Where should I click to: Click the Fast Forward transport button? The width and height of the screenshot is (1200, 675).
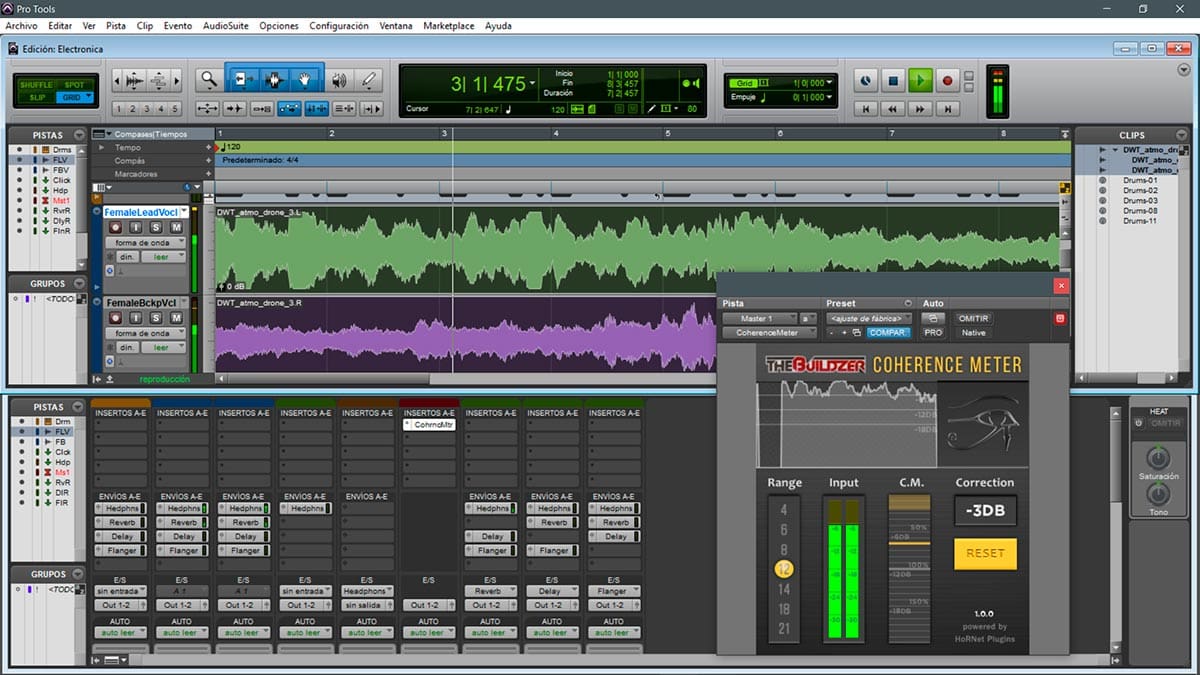[921, 108]
